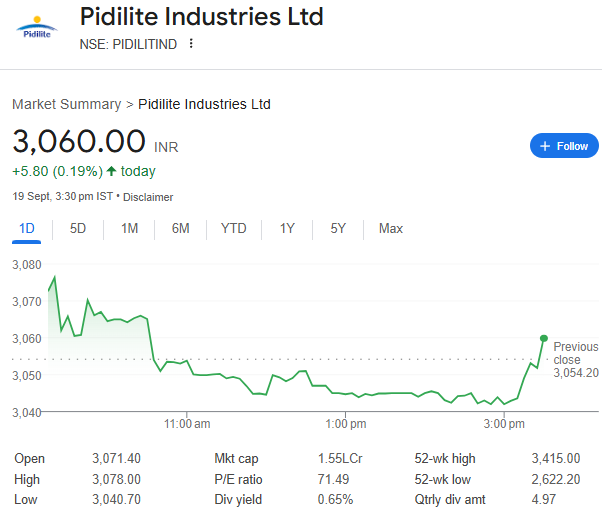View the 1Y chart range
This screenshot has width=602, height=509.
(x=287, y=228)
